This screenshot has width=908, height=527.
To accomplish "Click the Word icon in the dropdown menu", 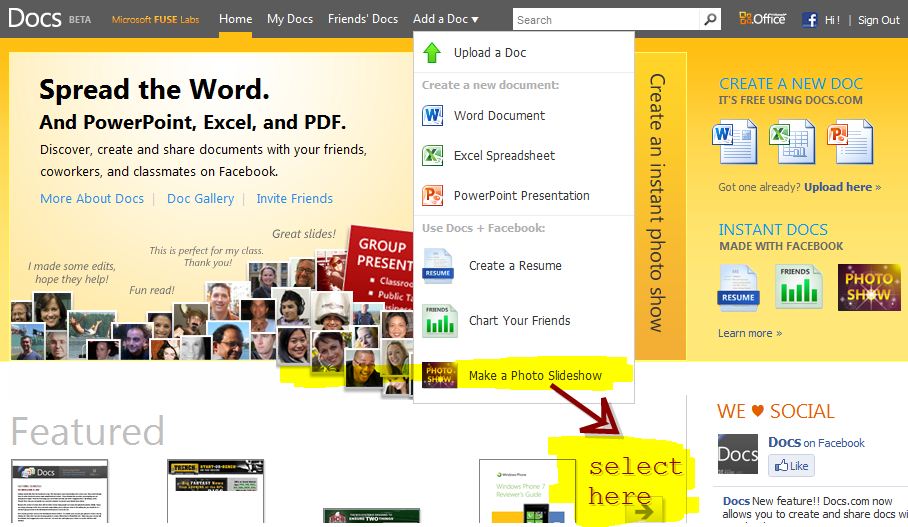I will click(x=433, y=115).
